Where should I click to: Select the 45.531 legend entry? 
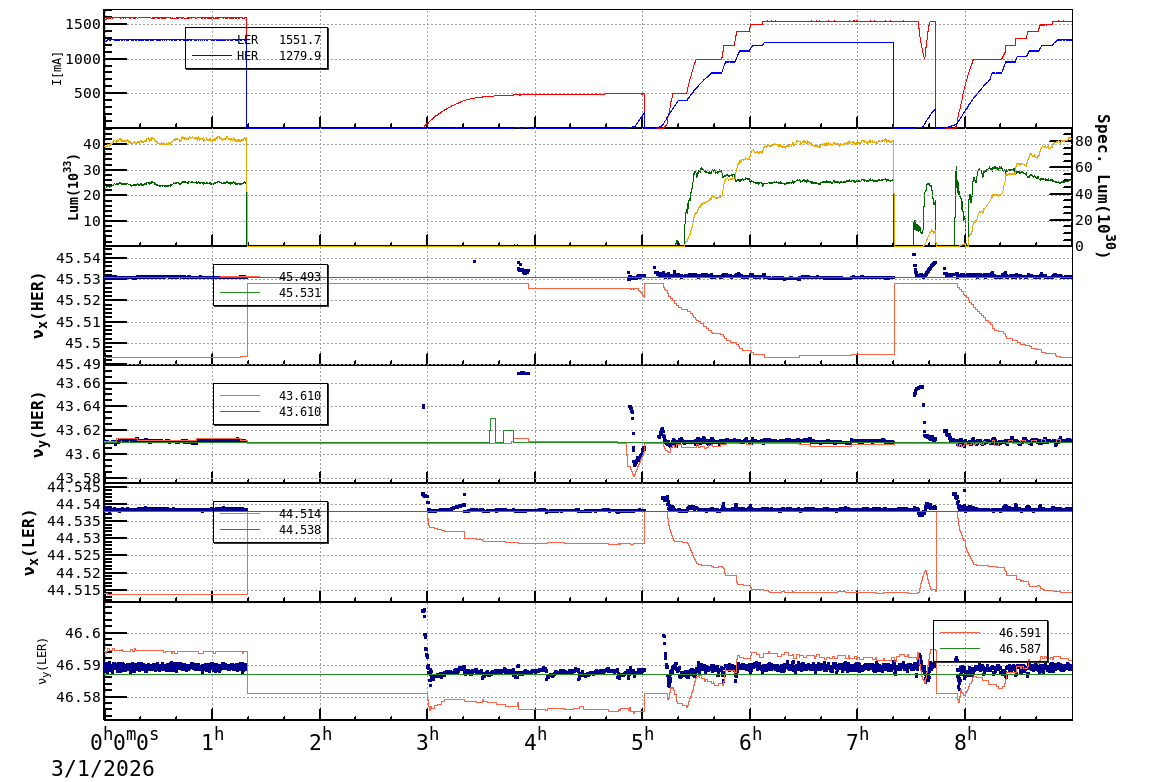click(297, 293)
